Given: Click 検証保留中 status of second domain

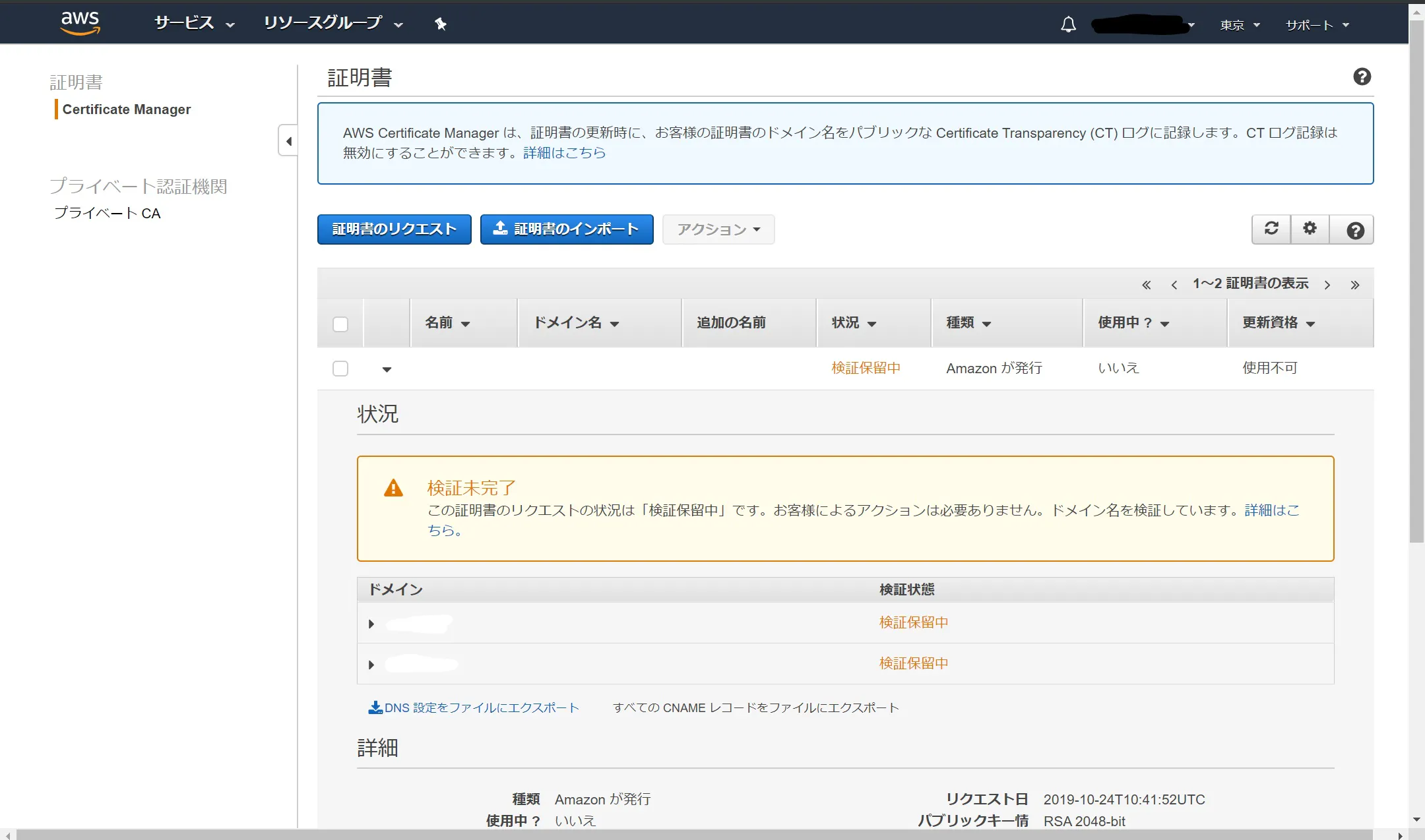Looking at the screenshot, I should pyautogui.click(x=914, y=663).
